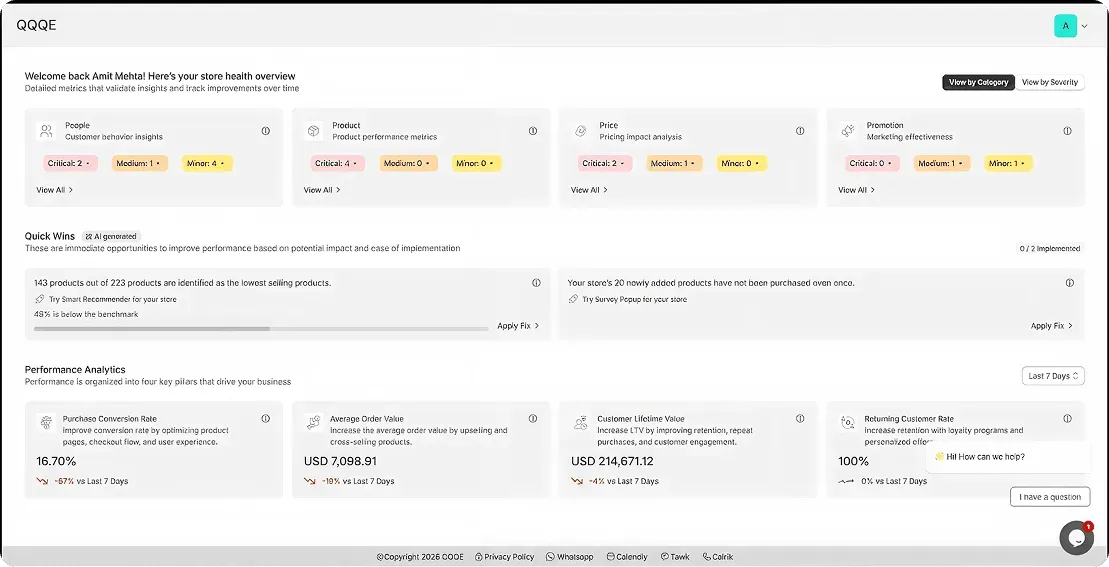The image size is (1109, 567).
Task: Open the Calendly footer link
Action: tap(627, 557)
